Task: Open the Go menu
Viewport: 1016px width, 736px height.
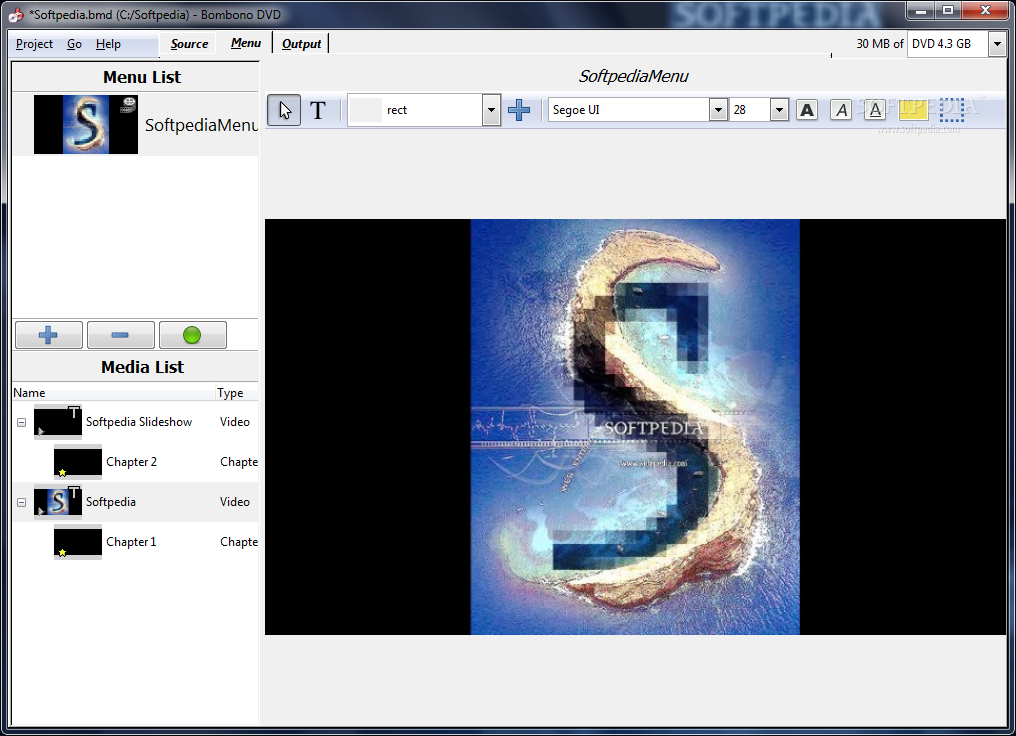Action: [75, 44]
